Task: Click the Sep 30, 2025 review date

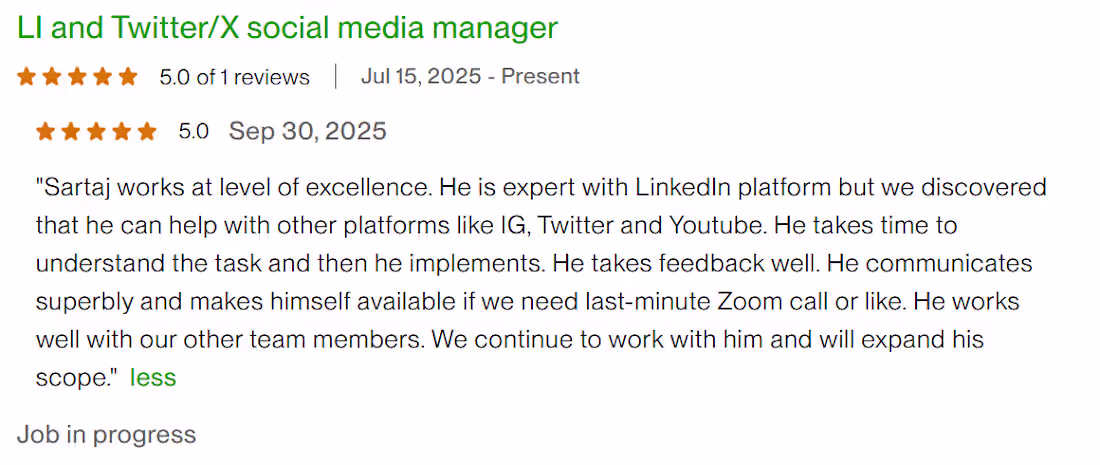Action: pyautogui.click(x=307, y=131)
